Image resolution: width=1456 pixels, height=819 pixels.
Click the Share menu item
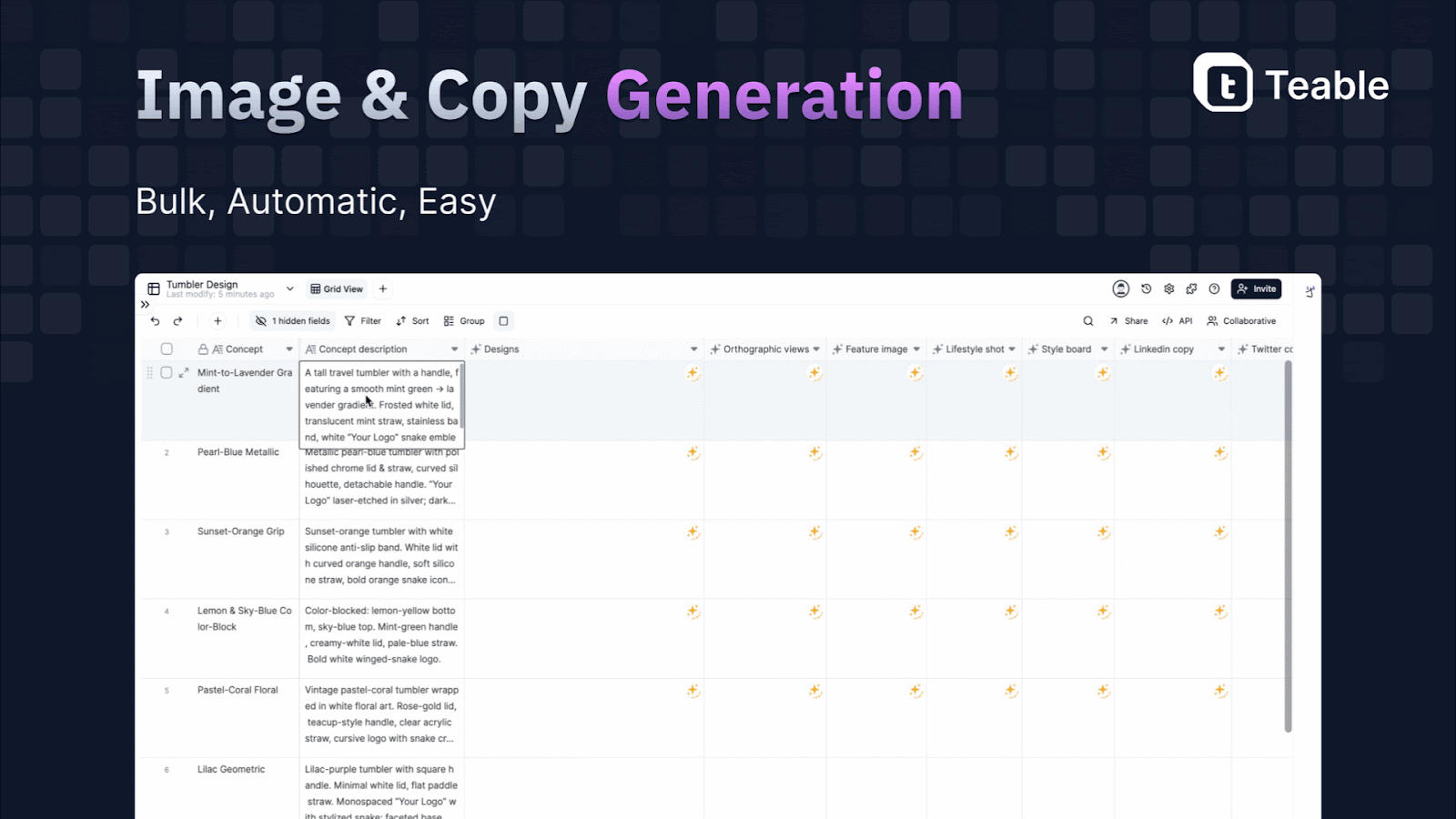tap(1129, 320)
